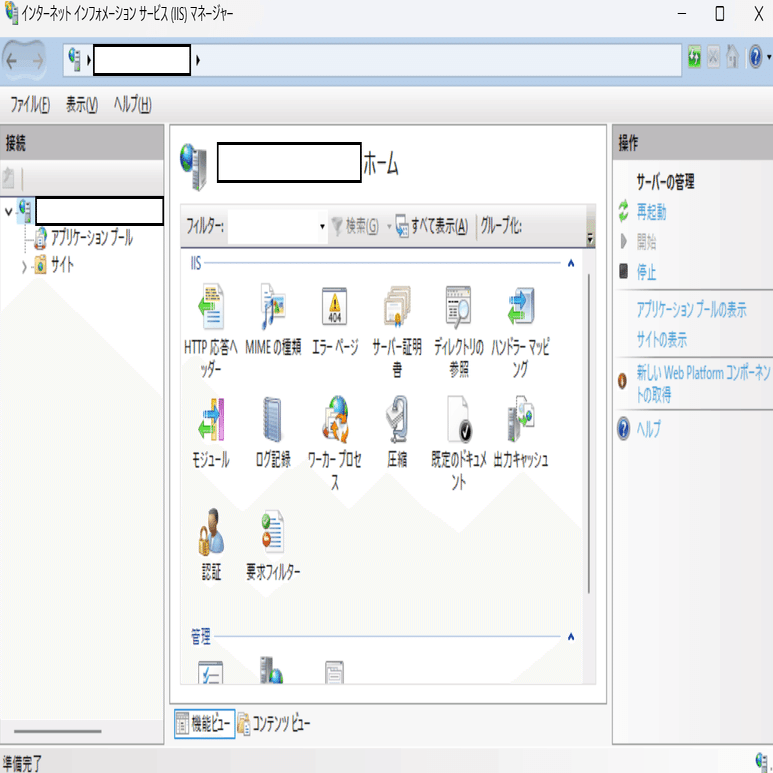This screenshot has width=773, height=773.
Task: Click the address bar path field
Action: pyautogui.click(x=372, y=60)
